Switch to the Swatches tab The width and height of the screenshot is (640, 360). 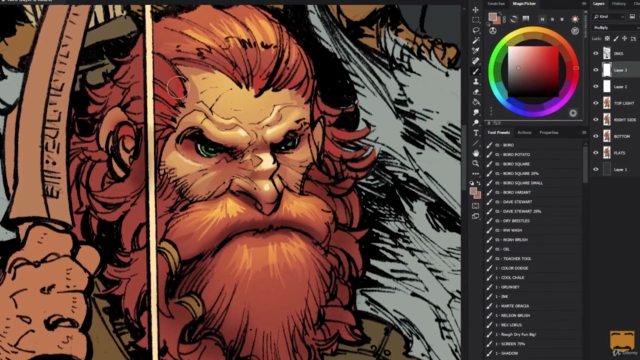coord(496,4)
